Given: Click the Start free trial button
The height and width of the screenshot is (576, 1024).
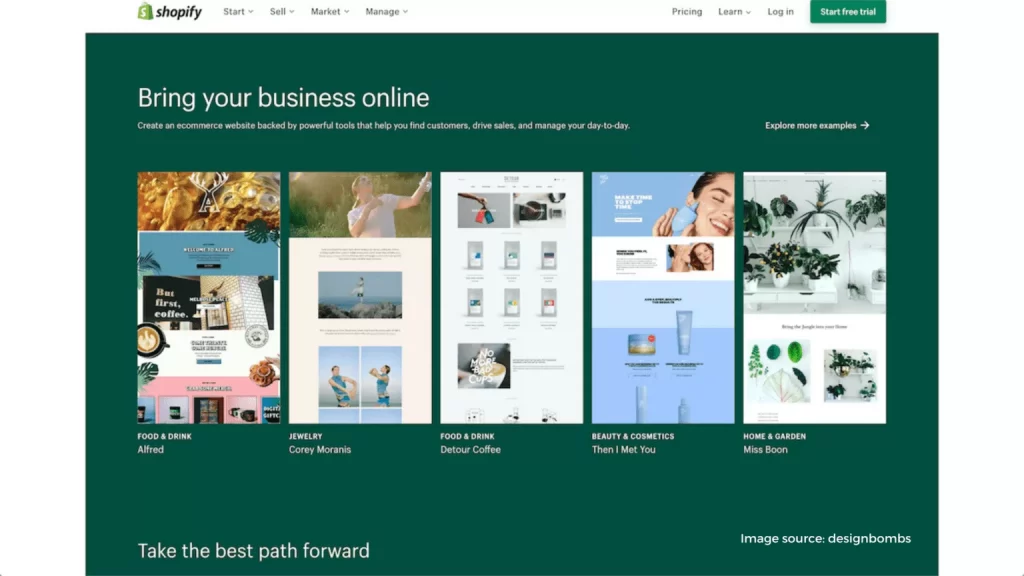Looking at the screenshot, I should (848, 12).
